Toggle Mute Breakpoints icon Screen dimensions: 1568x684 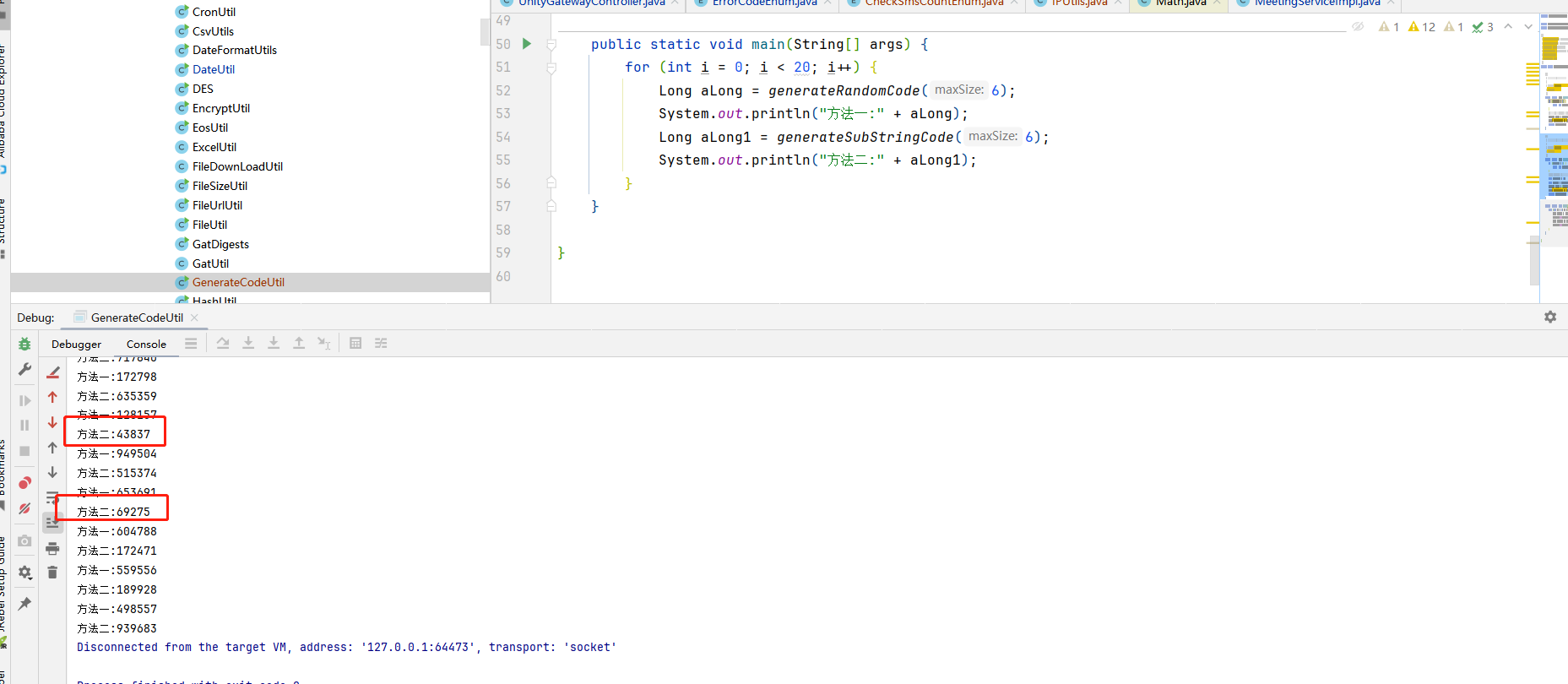point(24,508)
